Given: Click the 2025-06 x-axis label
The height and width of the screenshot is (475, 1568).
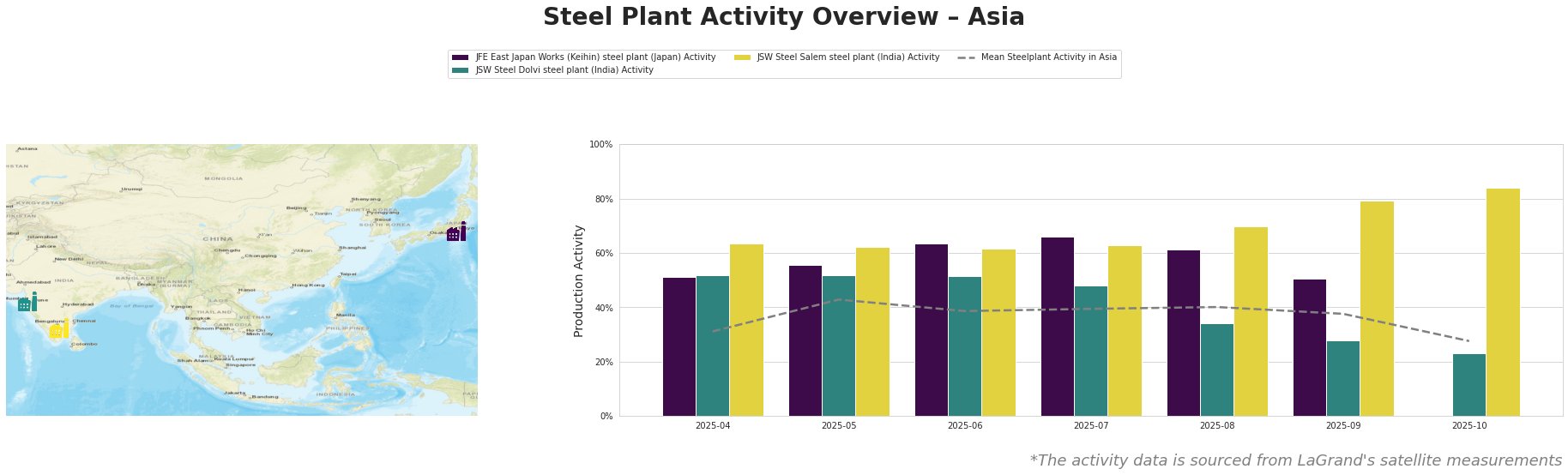Looking at the screenshot, I should (x=965, y=425).
